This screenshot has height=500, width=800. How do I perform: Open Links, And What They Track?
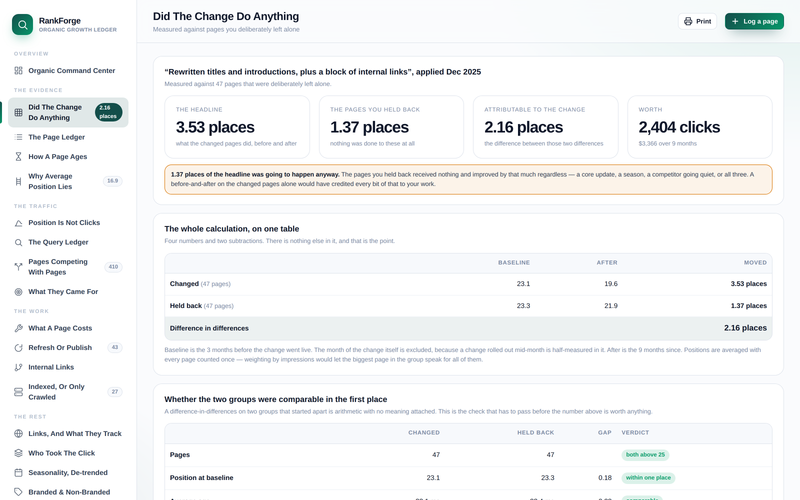point(68,434)
